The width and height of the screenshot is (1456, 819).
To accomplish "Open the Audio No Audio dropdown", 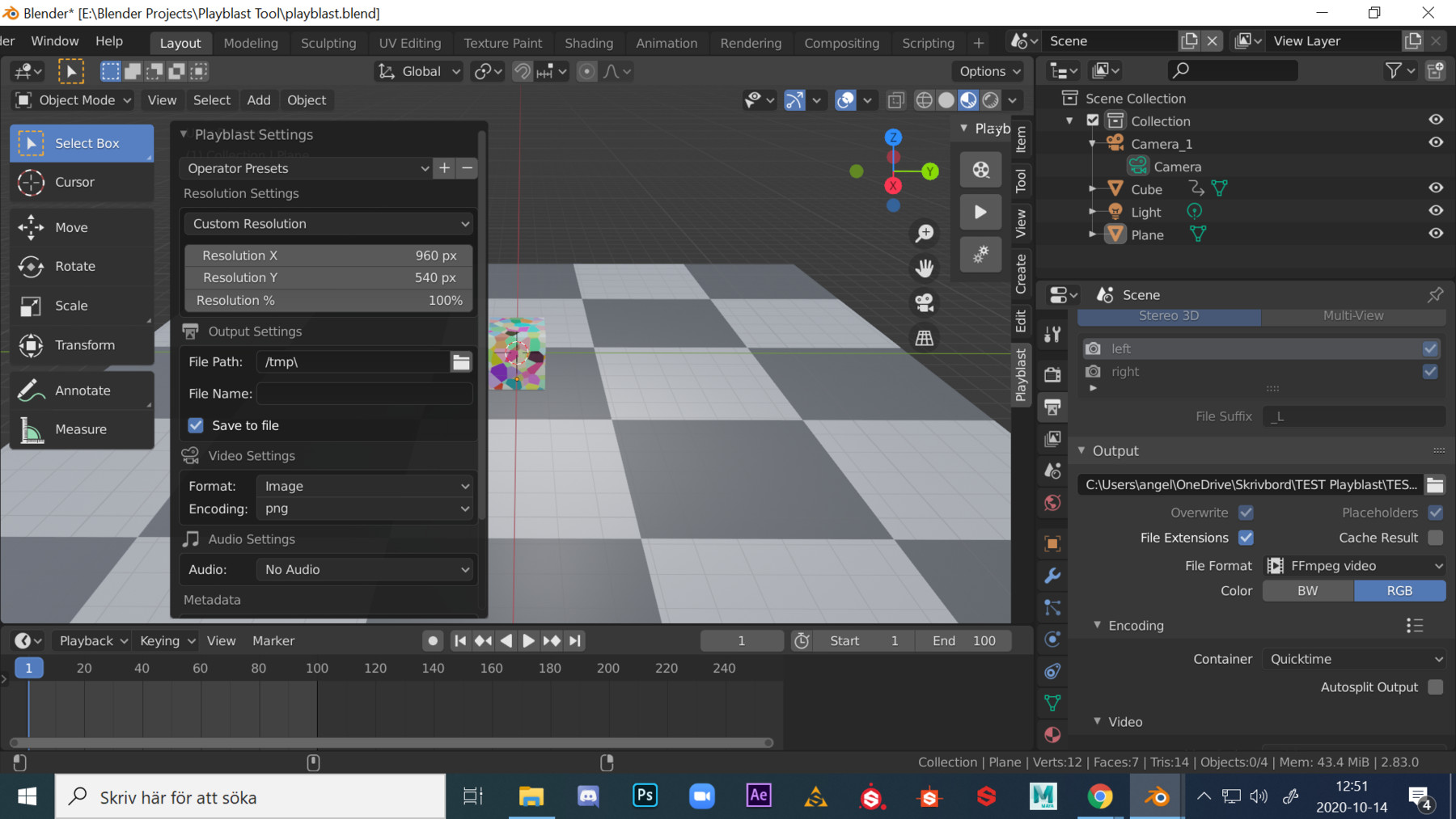I will [x=365, y=570].
